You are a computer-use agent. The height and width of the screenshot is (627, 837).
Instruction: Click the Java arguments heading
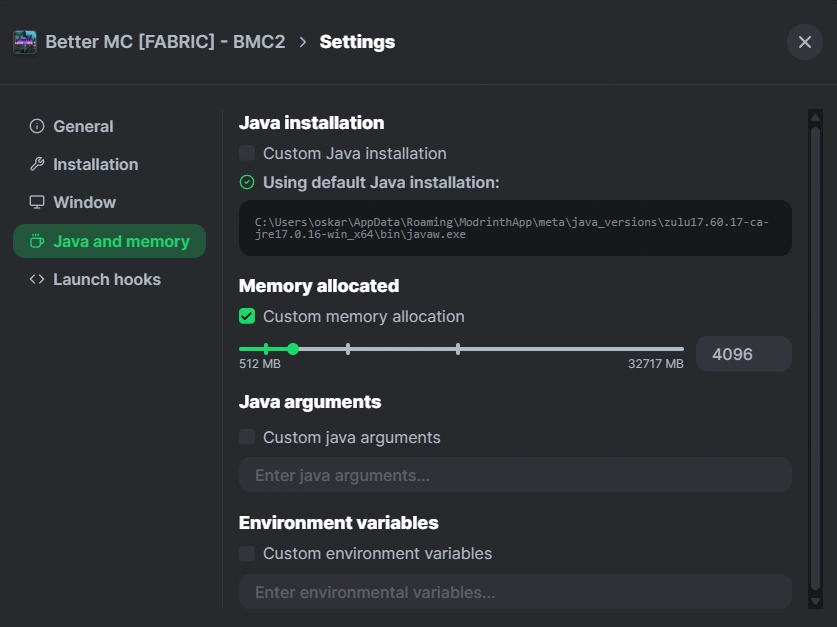[310, 402]
